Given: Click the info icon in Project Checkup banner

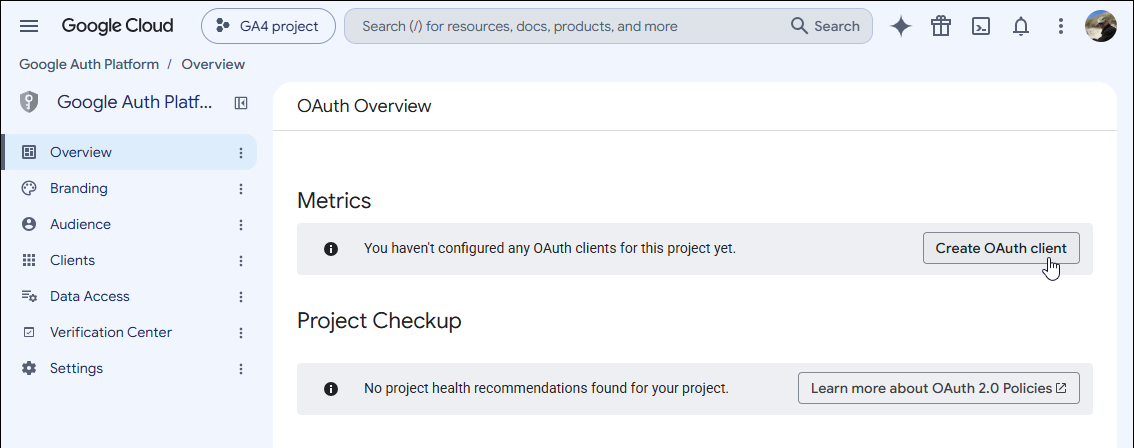Looking at the screenshot, I should pos(331,389).
